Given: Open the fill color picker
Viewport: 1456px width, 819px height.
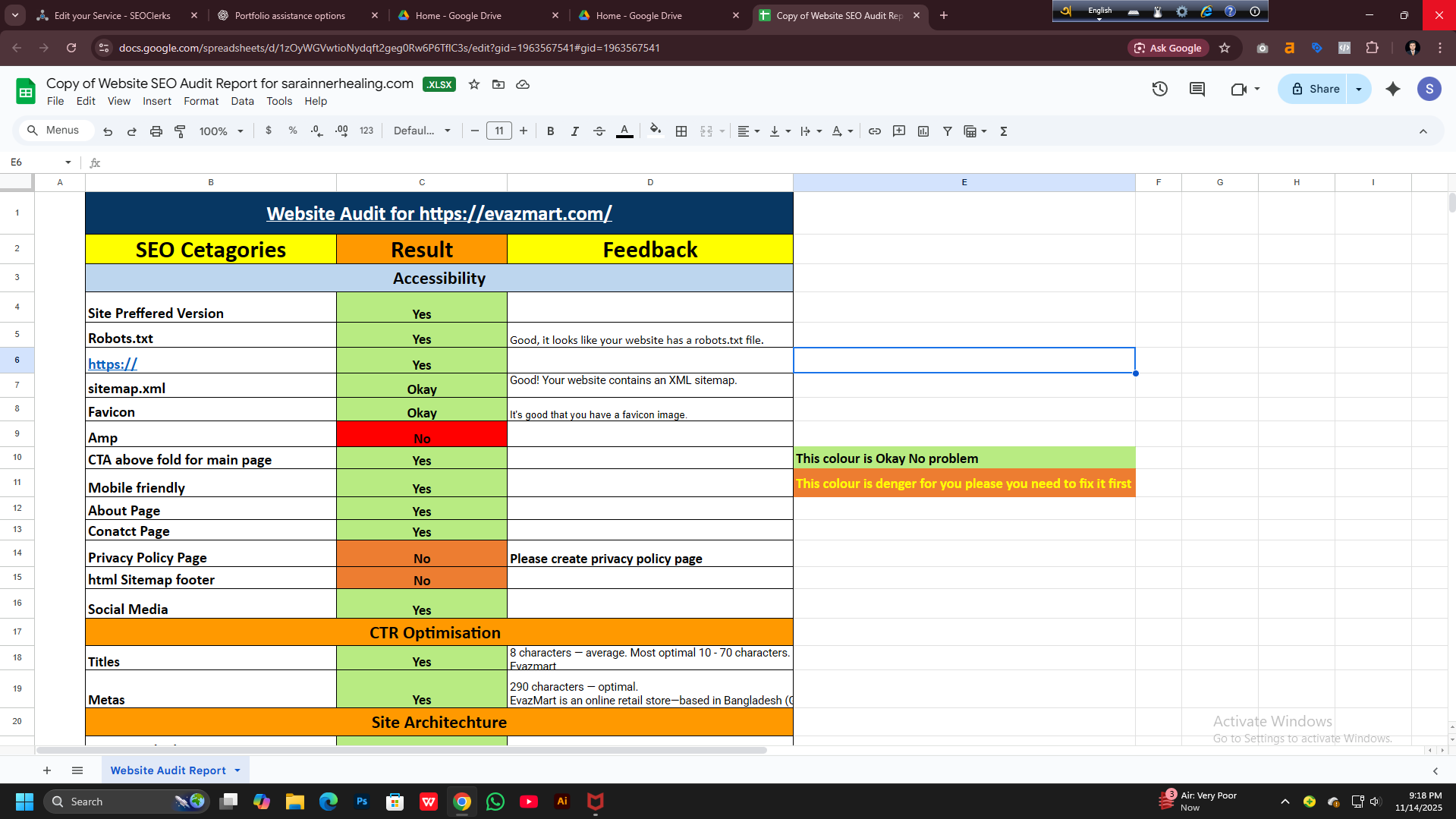Looking at the screenshot, I should point(656,131).
